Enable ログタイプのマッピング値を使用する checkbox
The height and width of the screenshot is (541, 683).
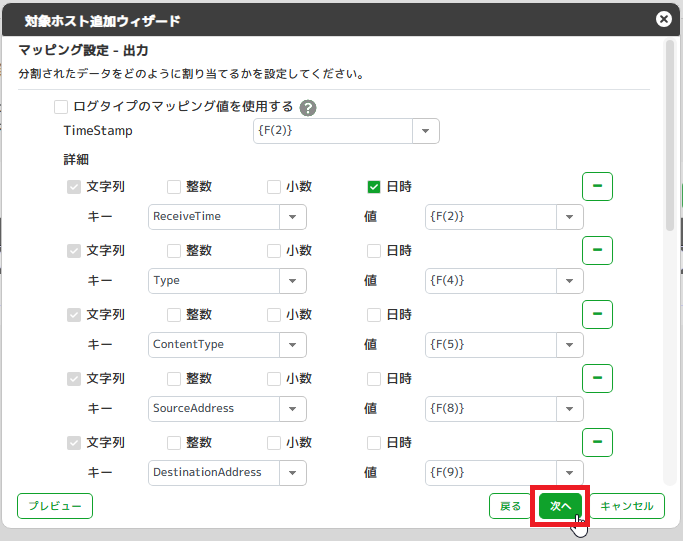62,106
